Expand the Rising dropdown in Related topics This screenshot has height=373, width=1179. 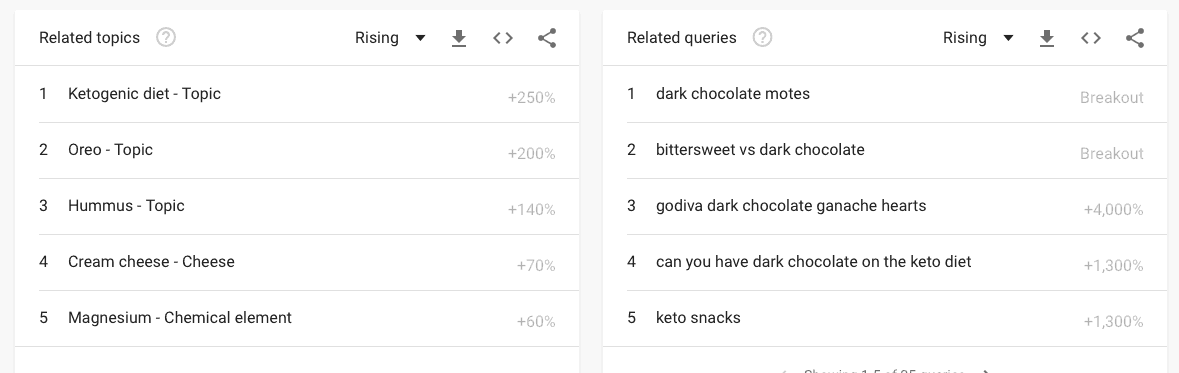click(390, 38)
